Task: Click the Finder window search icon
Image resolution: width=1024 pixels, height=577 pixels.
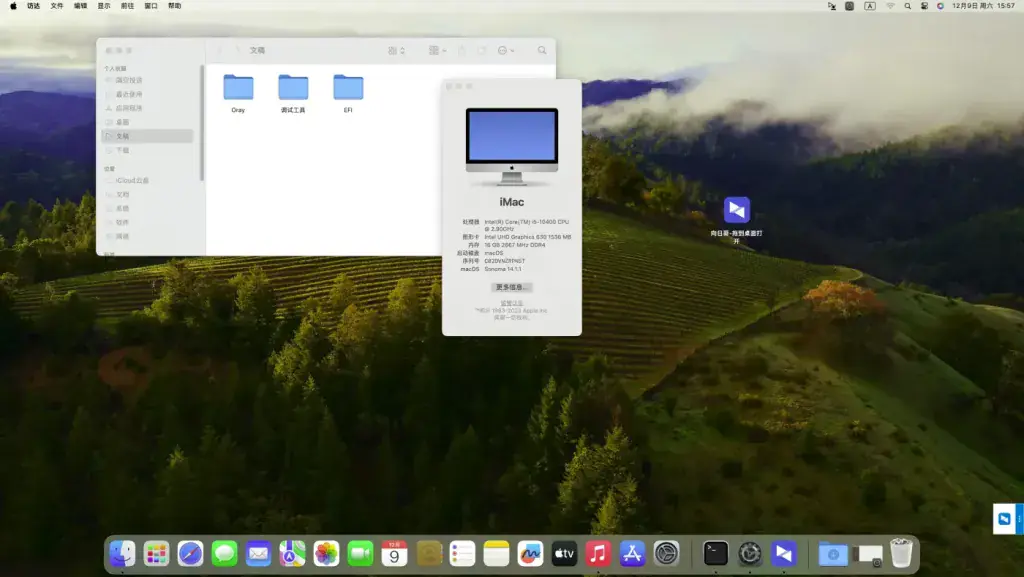Action: 542,50
